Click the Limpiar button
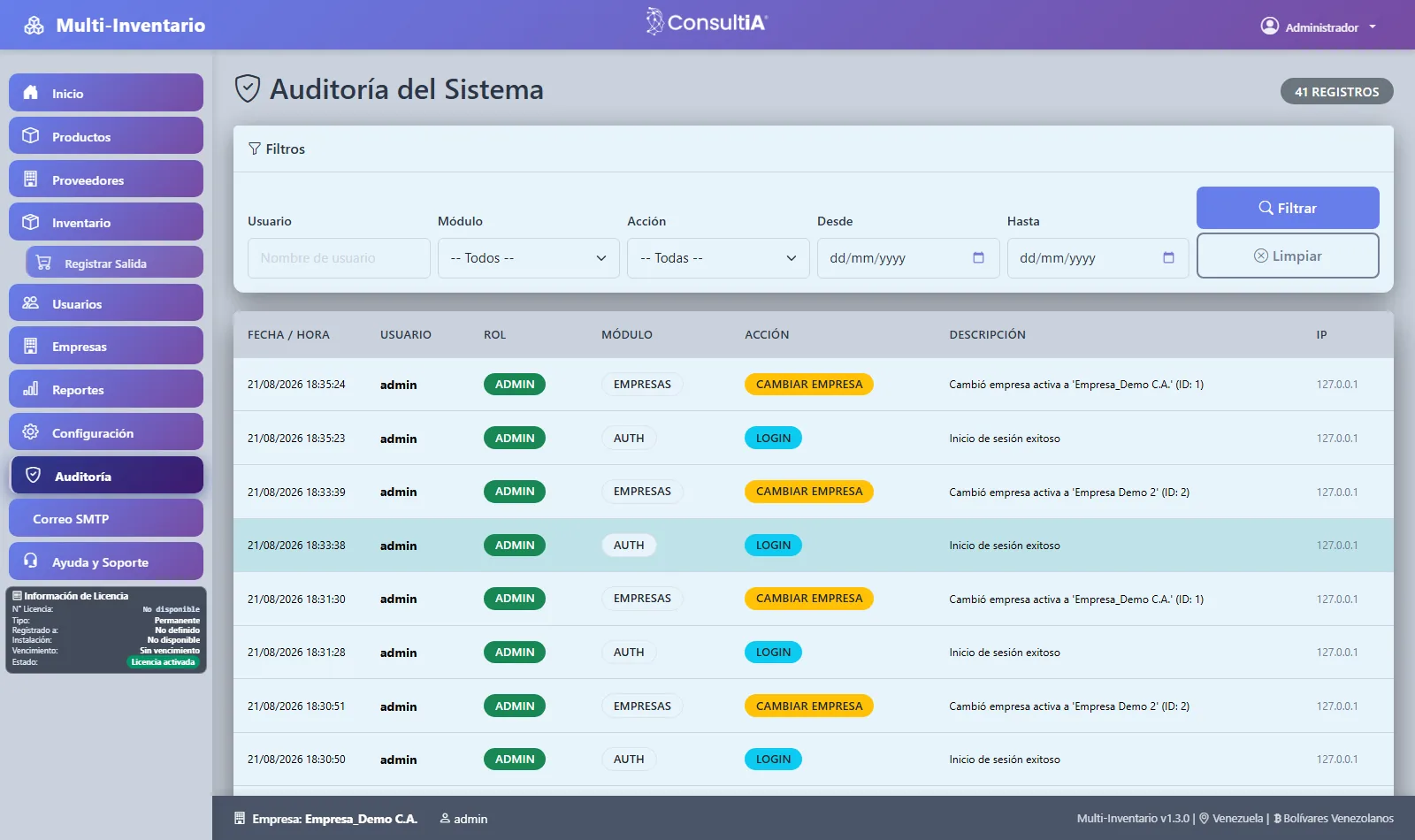Viewport: 1415px width, 840px height. [x=1288, y=256]
